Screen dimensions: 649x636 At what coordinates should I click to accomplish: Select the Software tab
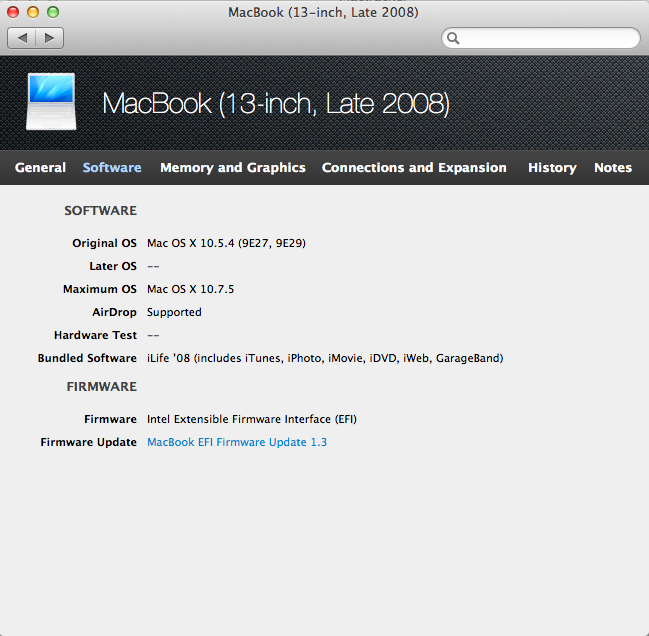(112, 168)
